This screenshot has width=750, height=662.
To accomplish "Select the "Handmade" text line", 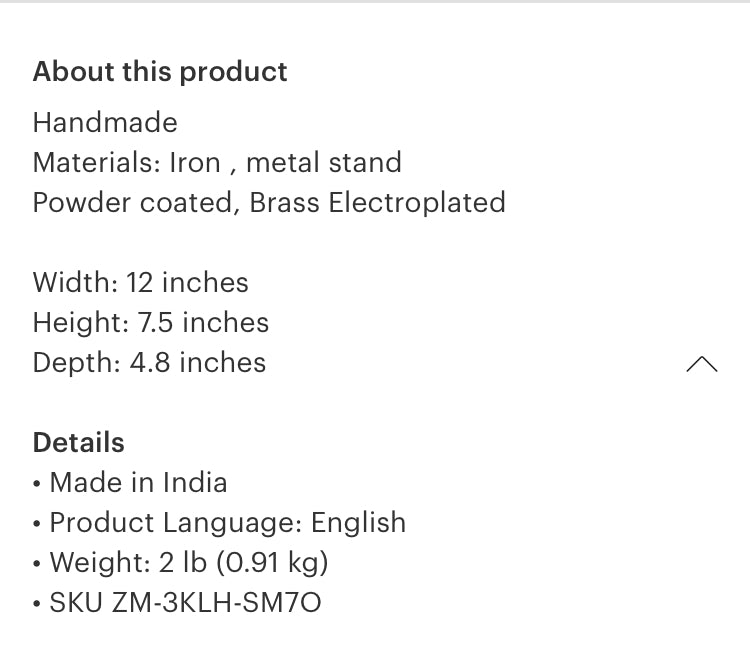I will (x=105, y=123).
